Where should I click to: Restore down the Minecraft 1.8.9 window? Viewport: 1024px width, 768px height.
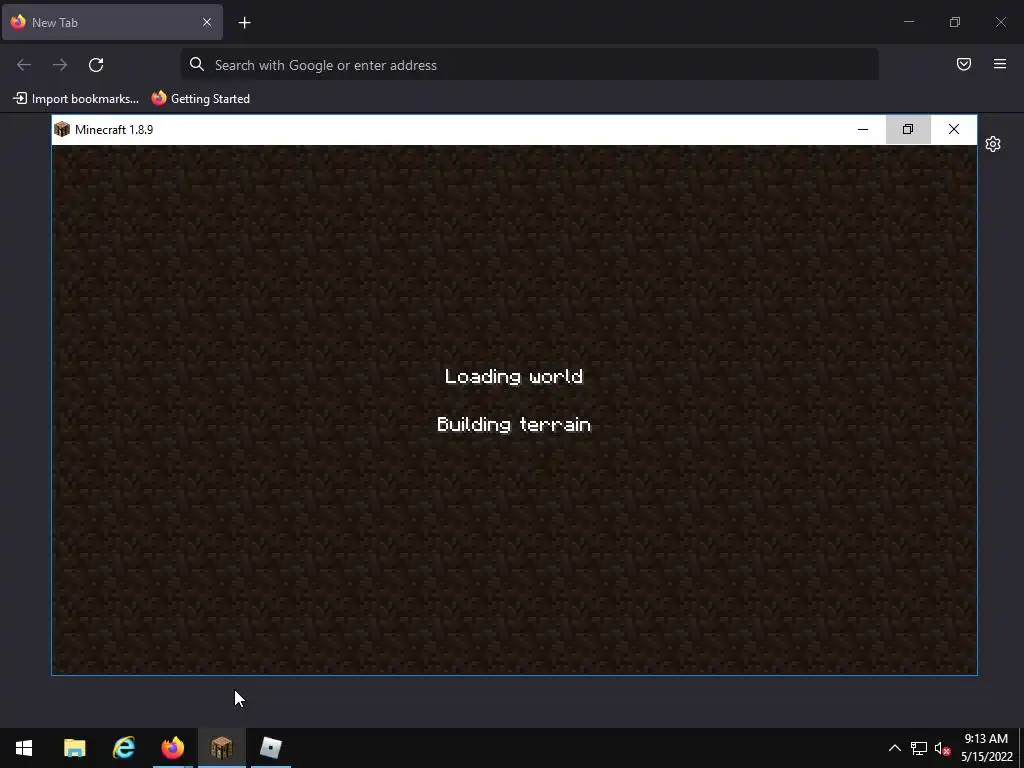coord(908,129)
